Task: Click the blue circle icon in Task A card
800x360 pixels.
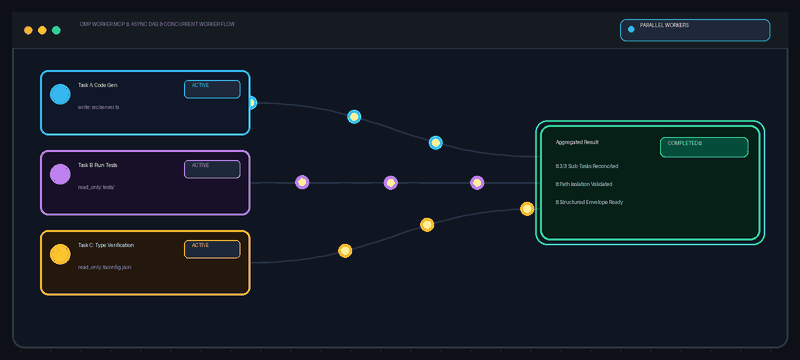Action: tap(60, 94)
